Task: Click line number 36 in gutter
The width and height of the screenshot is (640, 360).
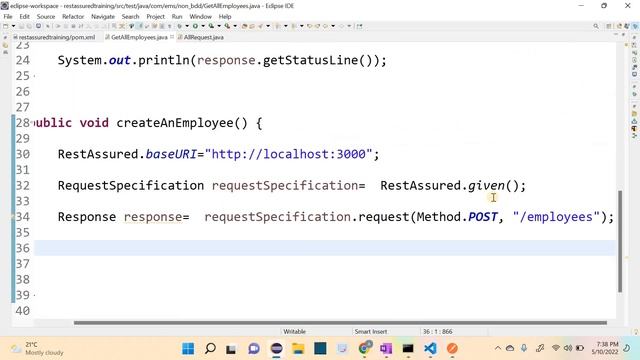Action: coord(23,248)
